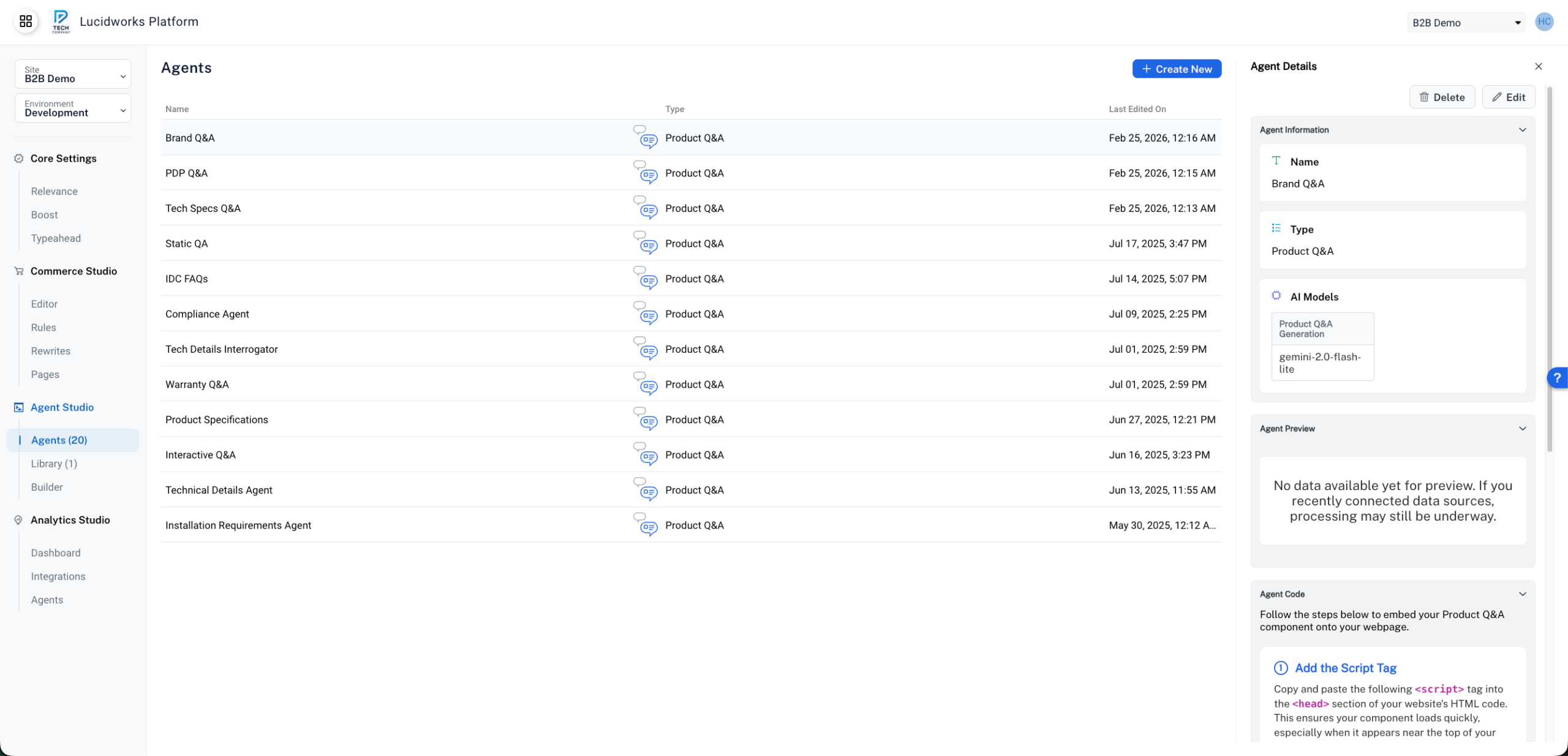The image size is (1568, 756).
Task: Select the PDP Q&A agent row
Action: (x=691, y=173)
